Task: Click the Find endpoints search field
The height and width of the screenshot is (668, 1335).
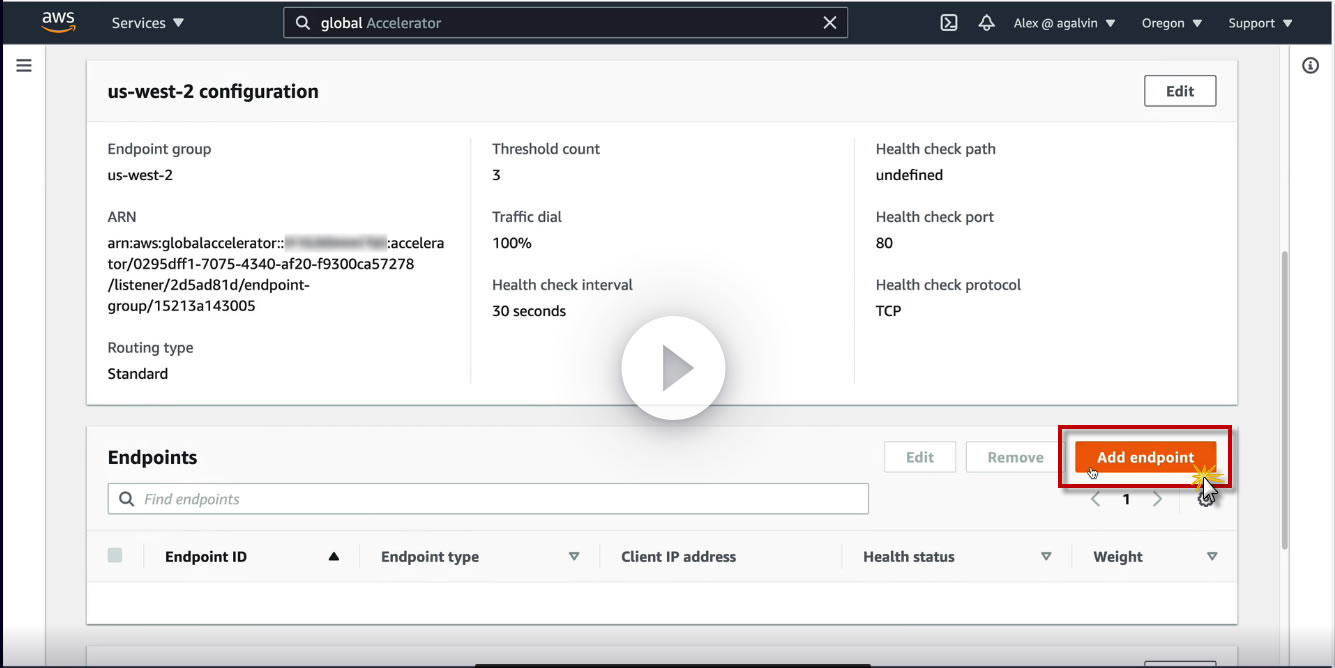Action: pyautogui.click(x=488, y=499)
